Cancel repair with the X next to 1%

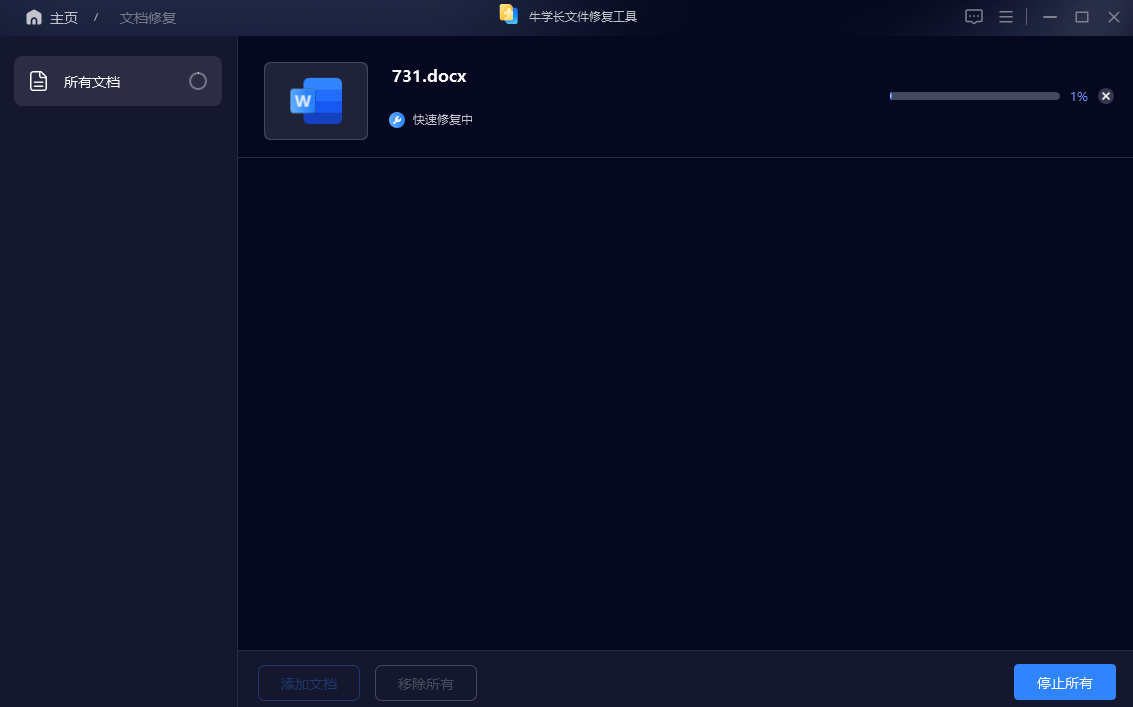(1106, 96)
